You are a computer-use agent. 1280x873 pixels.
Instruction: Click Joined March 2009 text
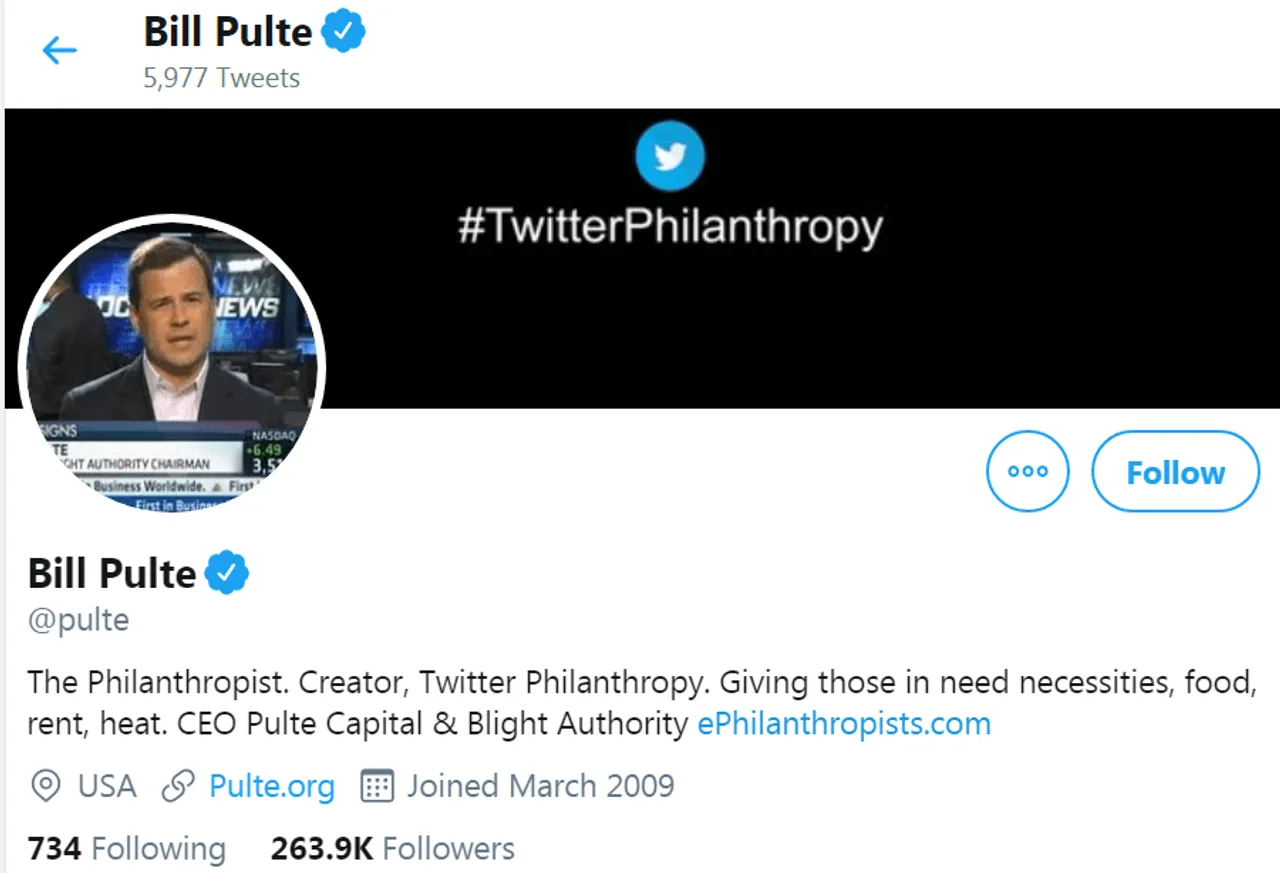tap(540, 786)
